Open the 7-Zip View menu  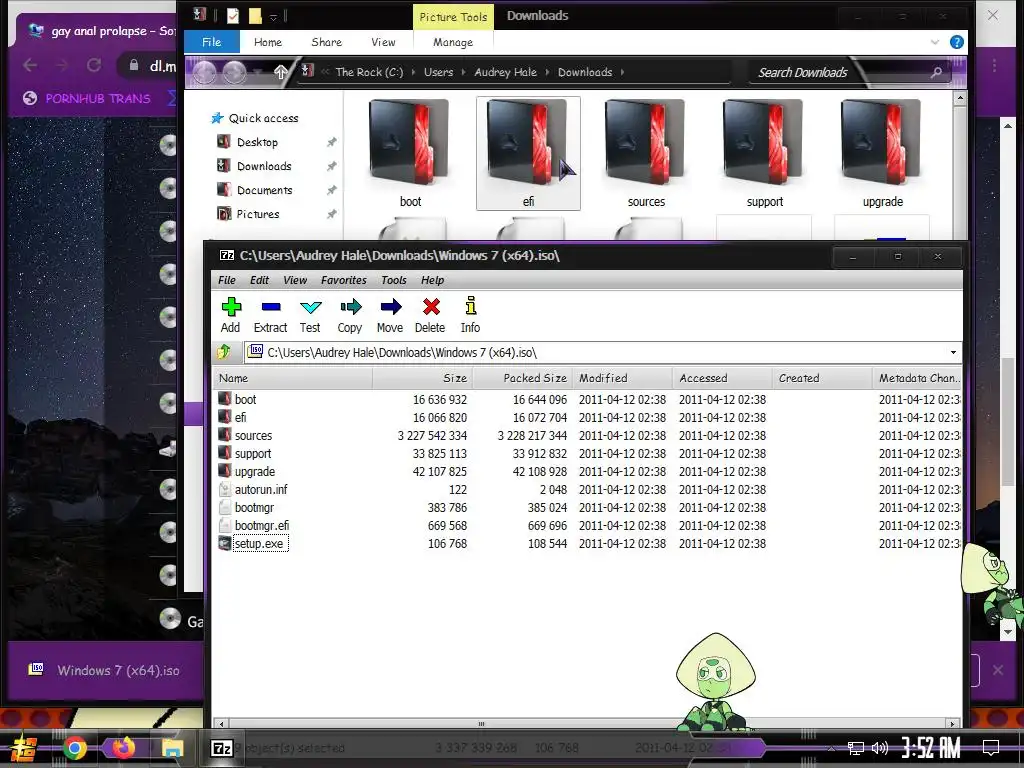tap(295, 280)
